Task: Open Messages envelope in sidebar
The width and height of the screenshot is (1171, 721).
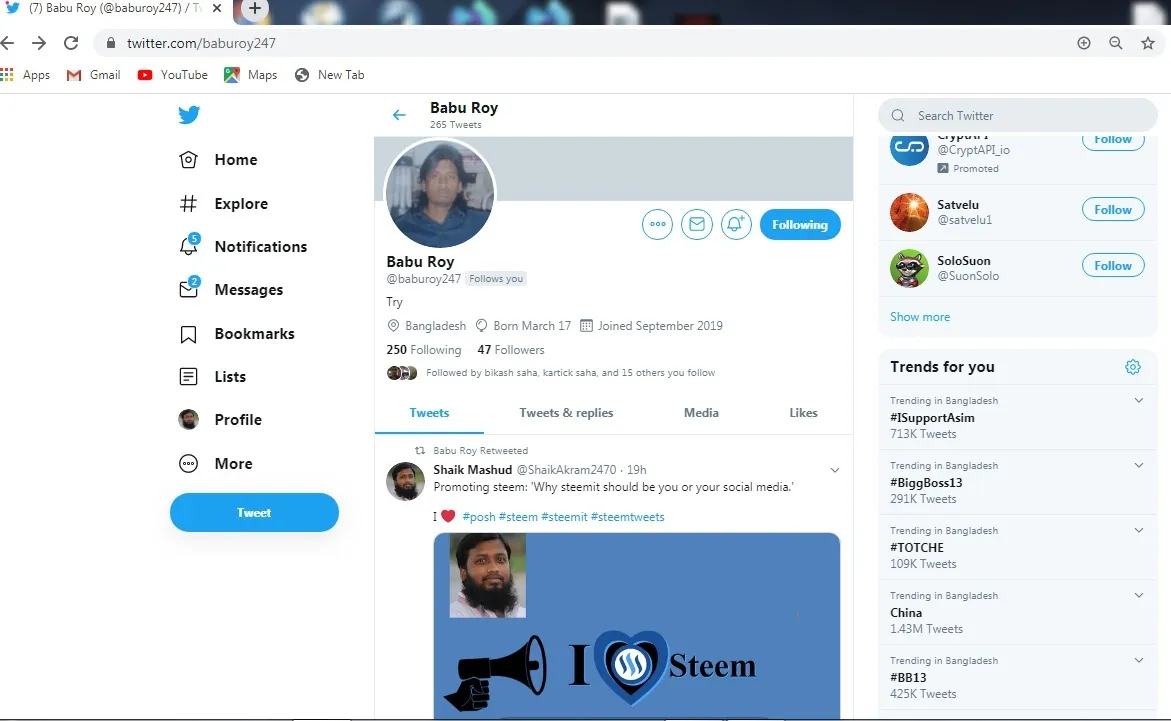Action: click(231, 289)
